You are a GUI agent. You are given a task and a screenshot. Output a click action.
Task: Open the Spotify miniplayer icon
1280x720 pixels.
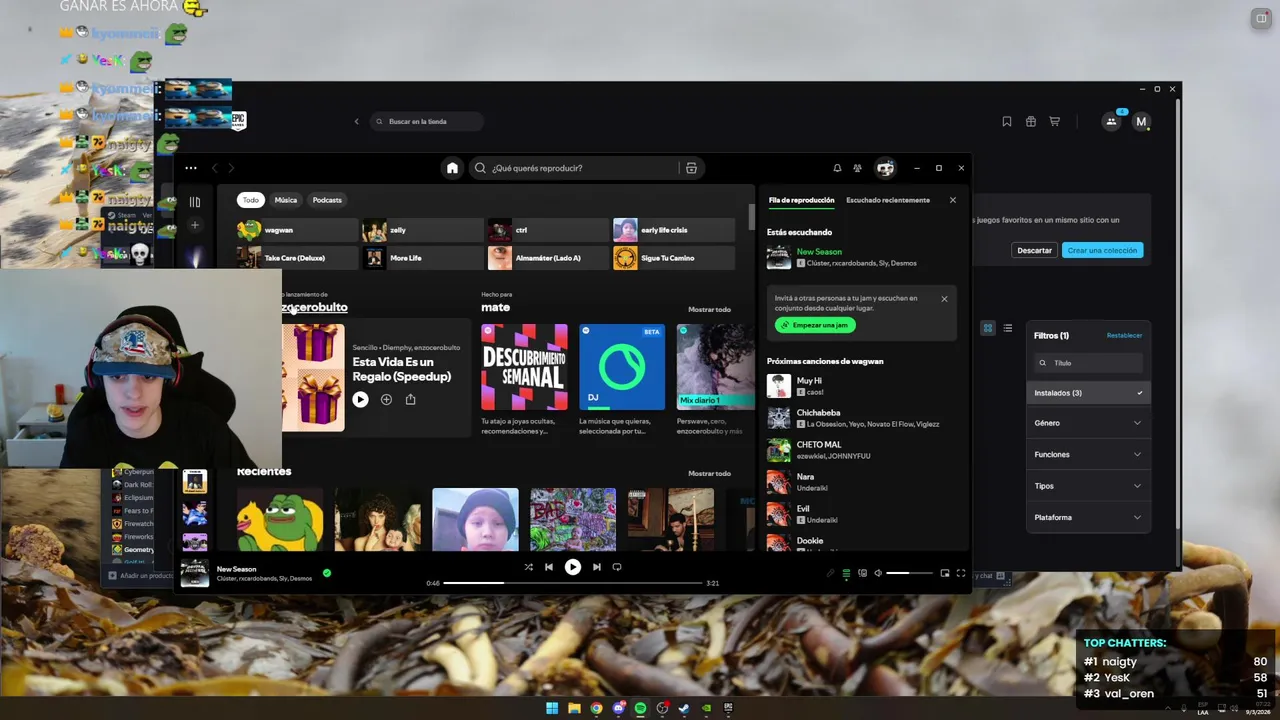tap(944, 573)
